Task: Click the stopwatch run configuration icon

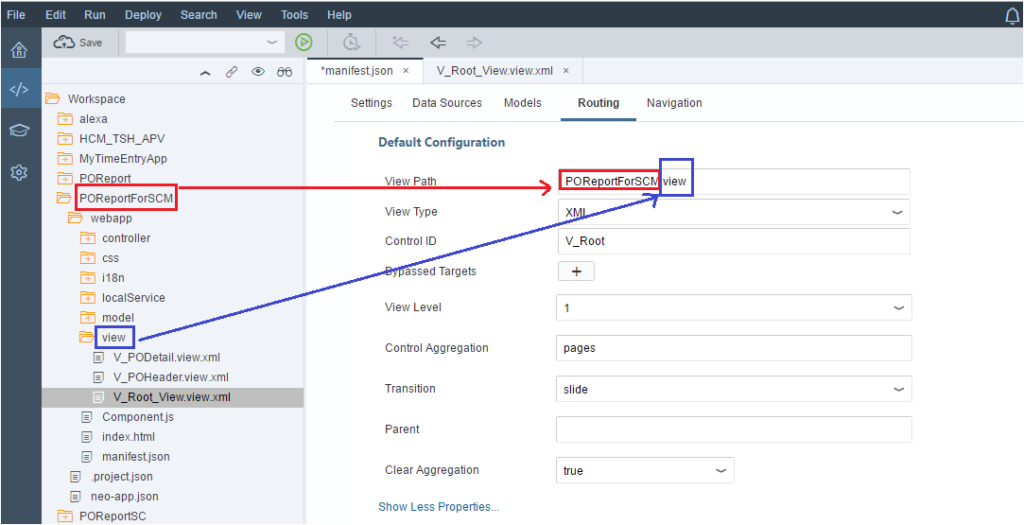Action: [351, 42]
